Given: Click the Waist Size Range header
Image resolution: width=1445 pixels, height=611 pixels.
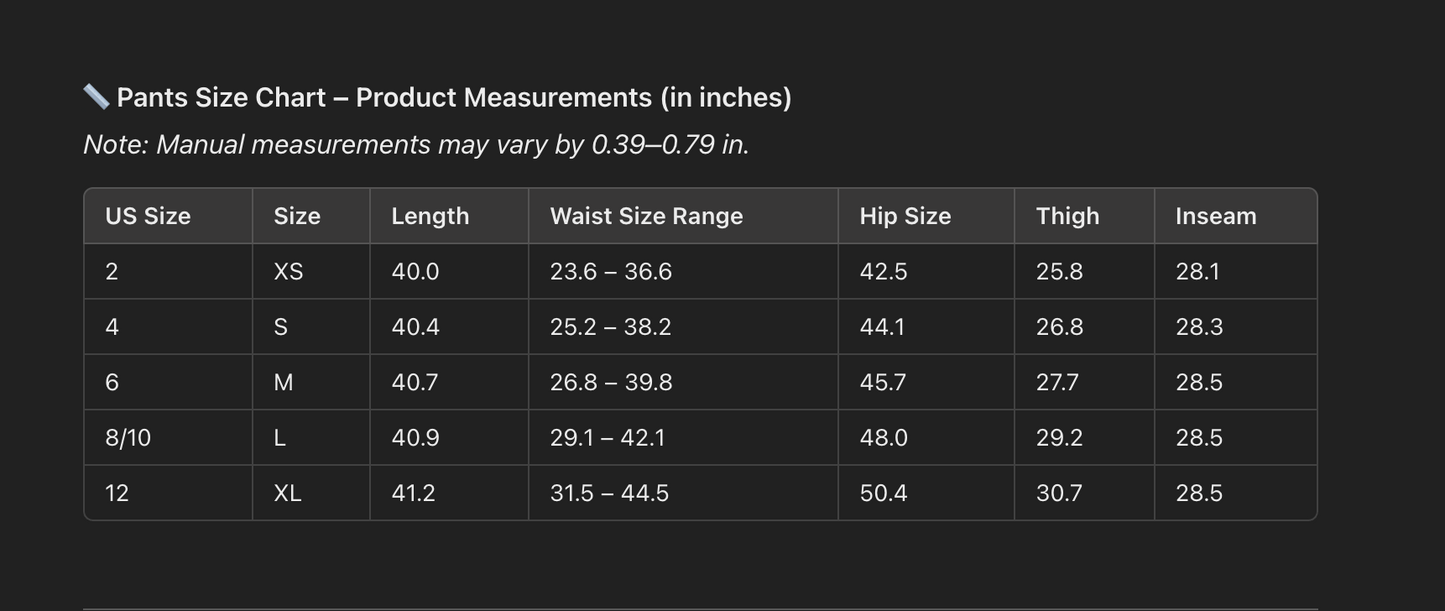Looking at the screenshot, I should 646,216.
